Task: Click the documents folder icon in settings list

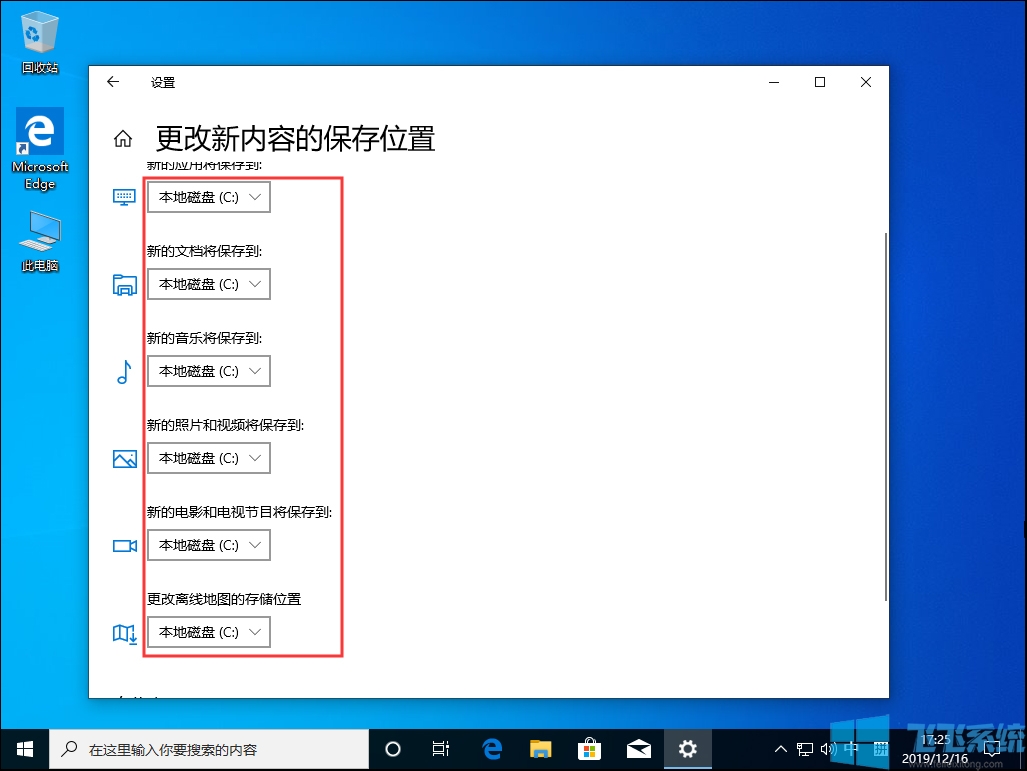Action: pyautogui.click(x=124, y=284)
